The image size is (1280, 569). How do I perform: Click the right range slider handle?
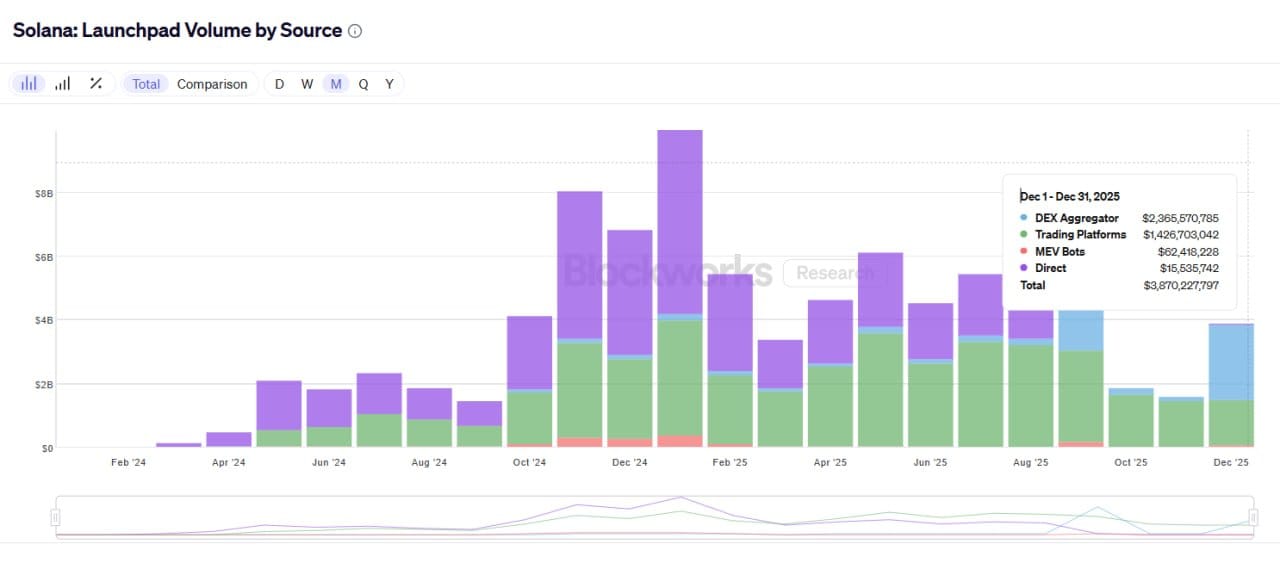click(x=1253, y=517)
